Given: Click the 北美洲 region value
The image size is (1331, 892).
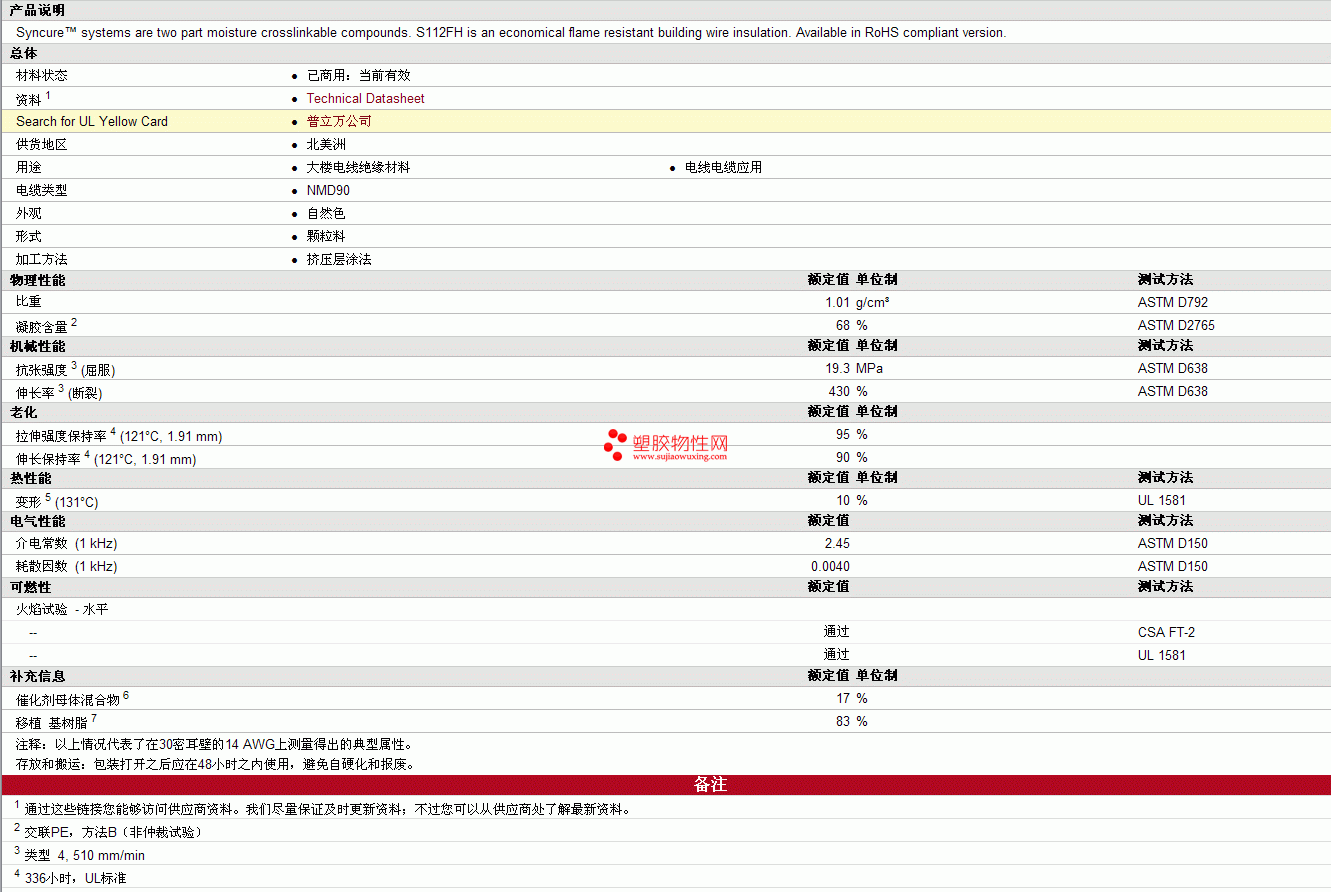Looking at the screenshot, I should (326, 144).
